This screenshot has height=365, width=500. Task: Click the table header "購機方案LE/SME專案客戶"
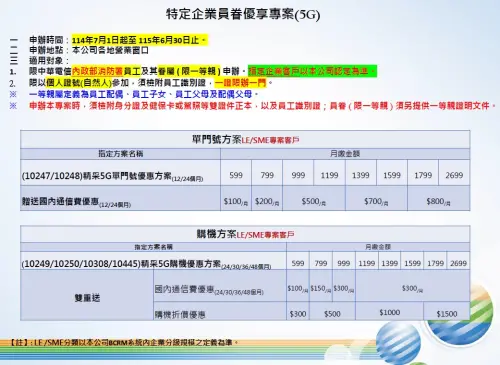(245, 234)
